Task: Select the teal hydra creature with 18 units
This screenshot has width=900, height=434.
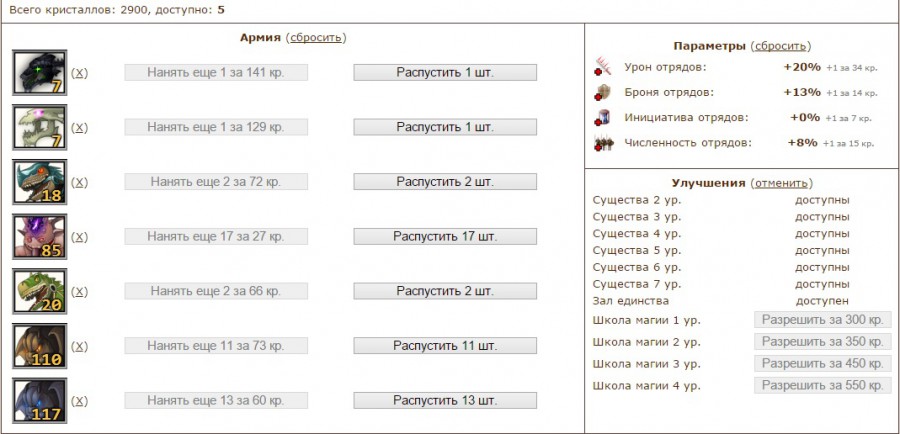Action: (x=39, y=182)
